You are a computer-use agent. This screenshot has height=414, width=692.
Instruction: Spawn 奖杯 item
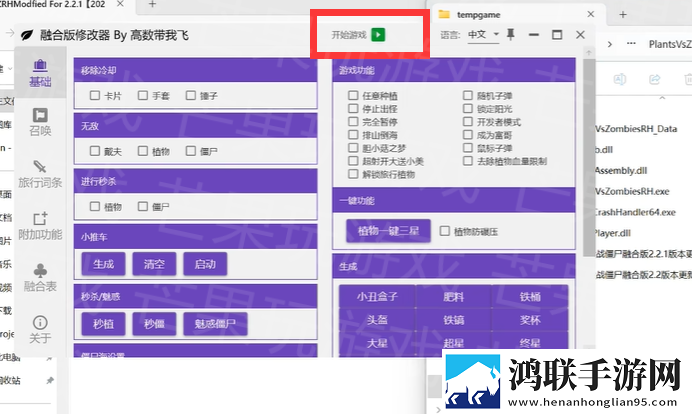[530, 320]
